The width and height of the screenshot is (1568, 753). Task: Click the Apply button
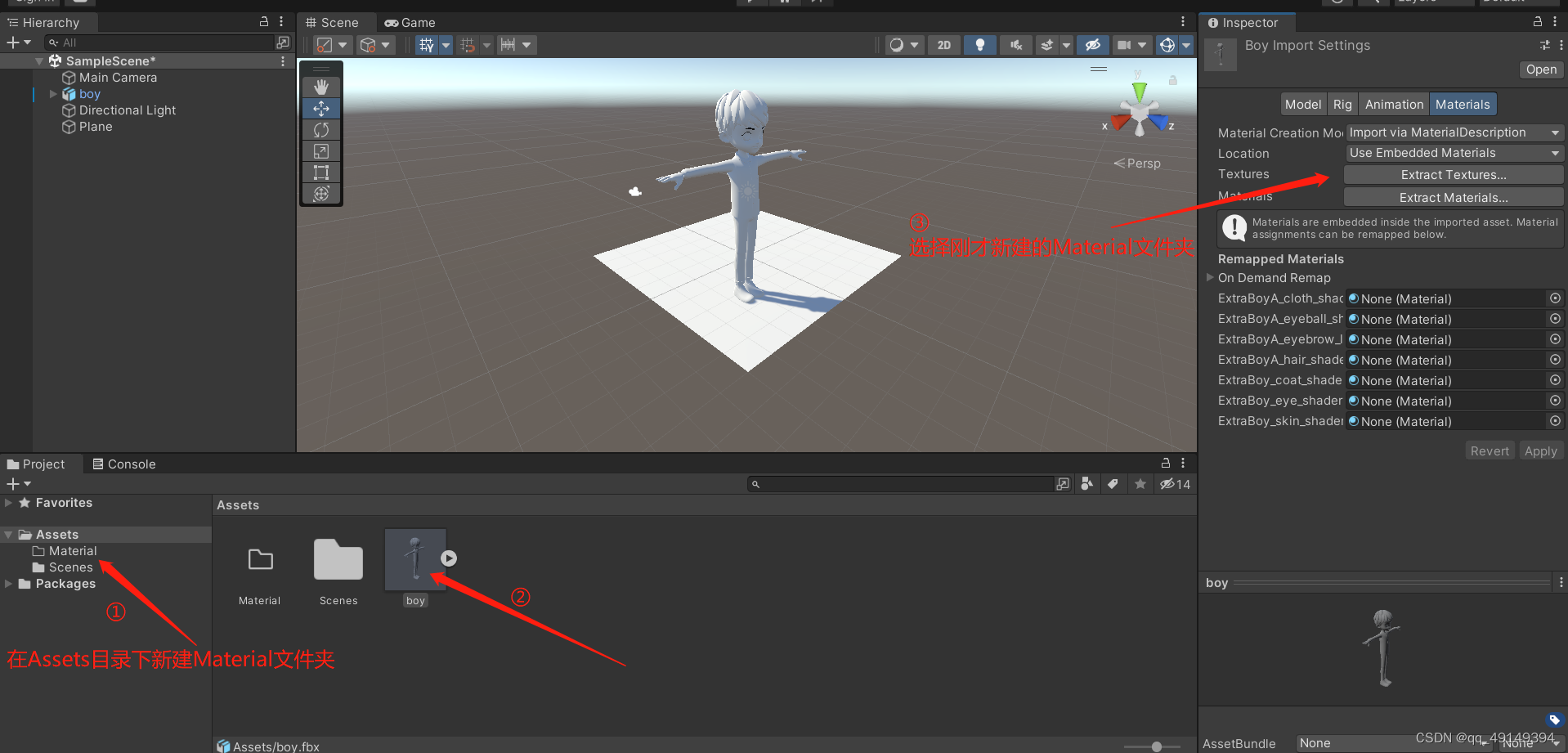tap(1540, 451)
